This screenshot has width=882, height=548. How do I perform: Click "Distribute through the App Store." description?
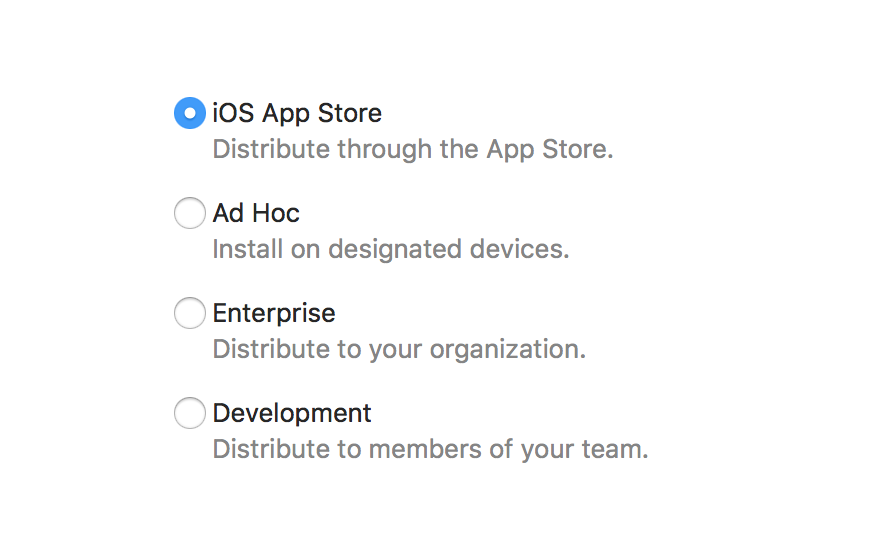(x=412, y=150)
